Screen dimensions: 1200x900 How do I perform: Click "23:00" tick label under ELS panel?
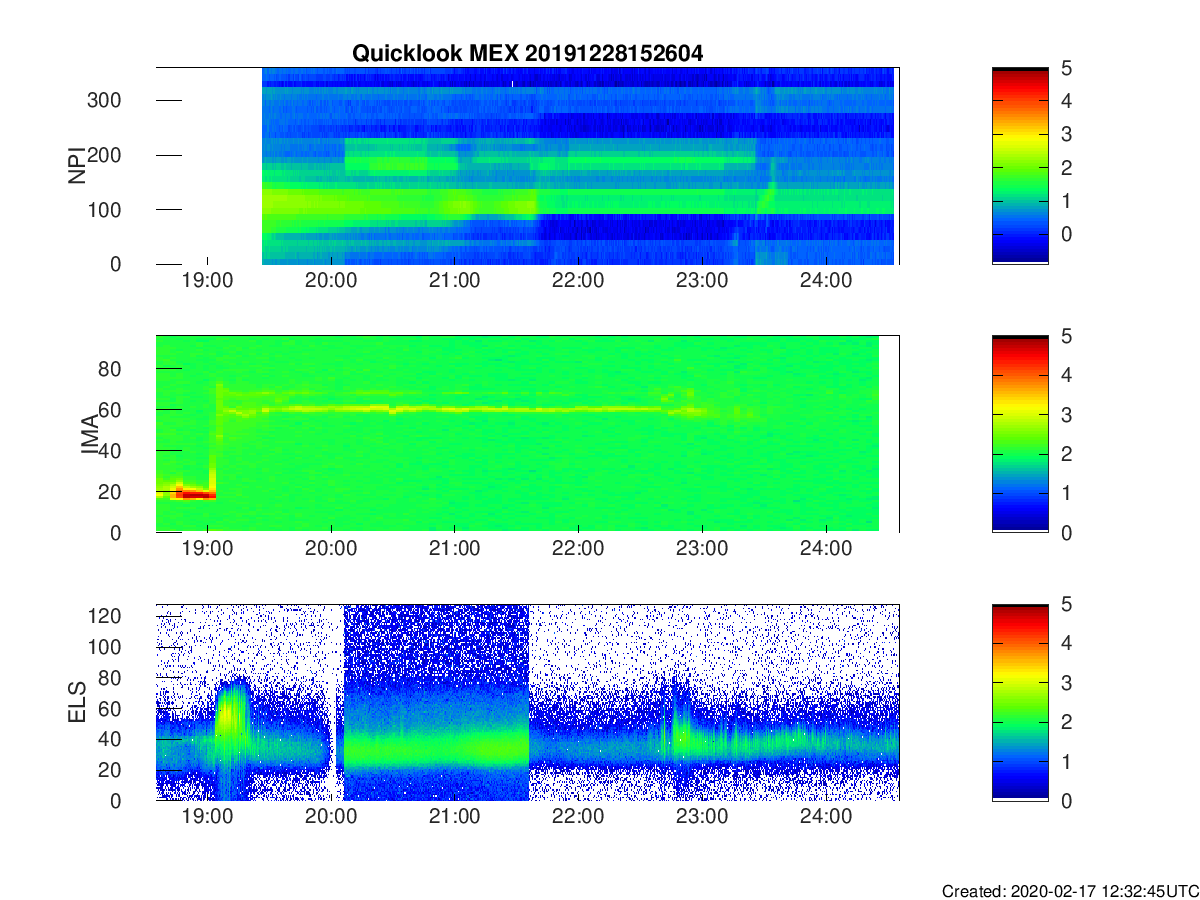(702, 817)
